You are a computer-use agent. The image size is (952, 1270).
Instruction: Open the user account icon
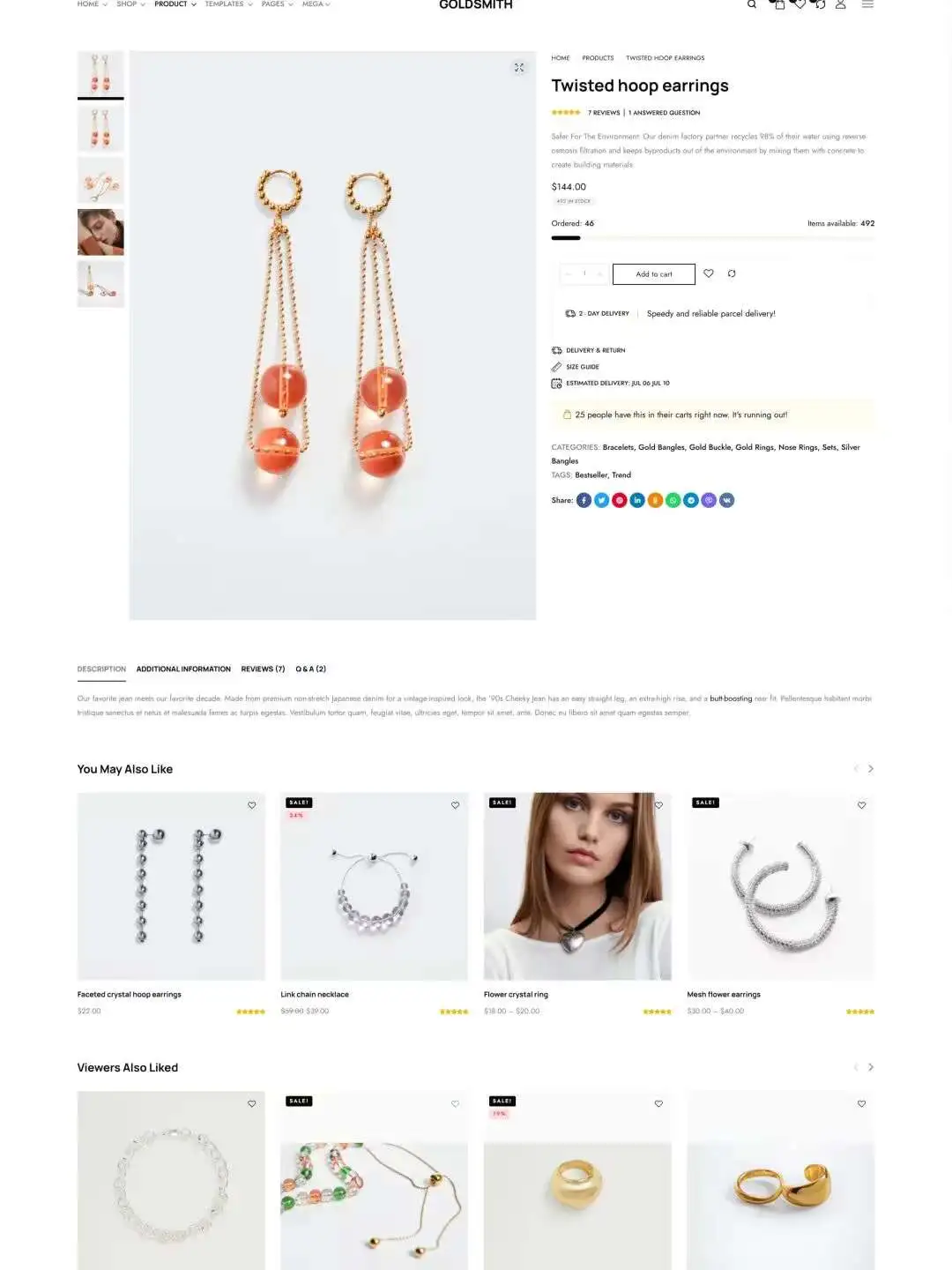click(x=840, y=4)
